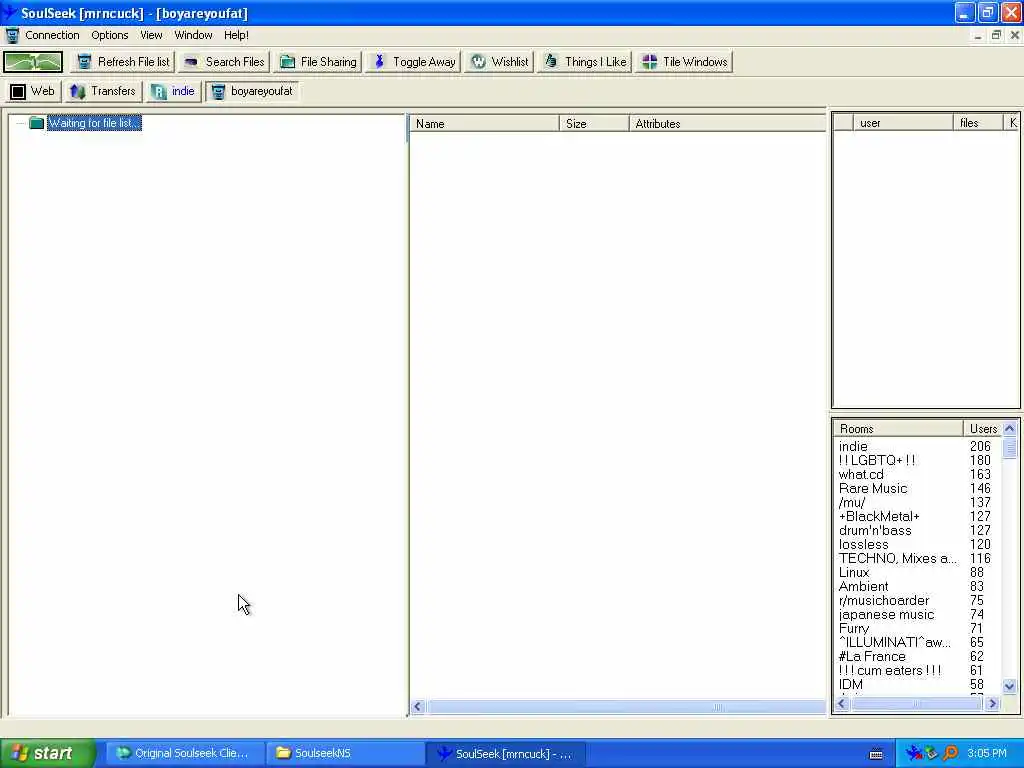The width and height of the screenshot is (1024, 768).
Task: Switch to Original Soulseek Client taskbar window
Action: [184, 754]
